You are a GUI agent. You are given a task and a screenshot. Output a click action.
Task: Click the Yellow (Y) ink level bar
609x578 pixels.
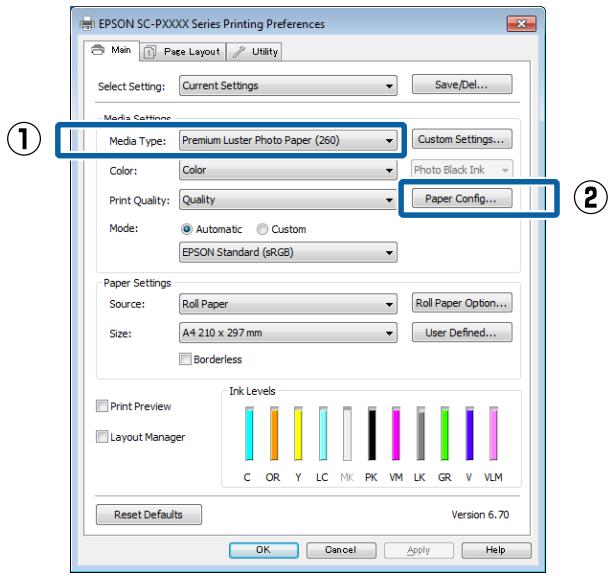pos(298,434)
